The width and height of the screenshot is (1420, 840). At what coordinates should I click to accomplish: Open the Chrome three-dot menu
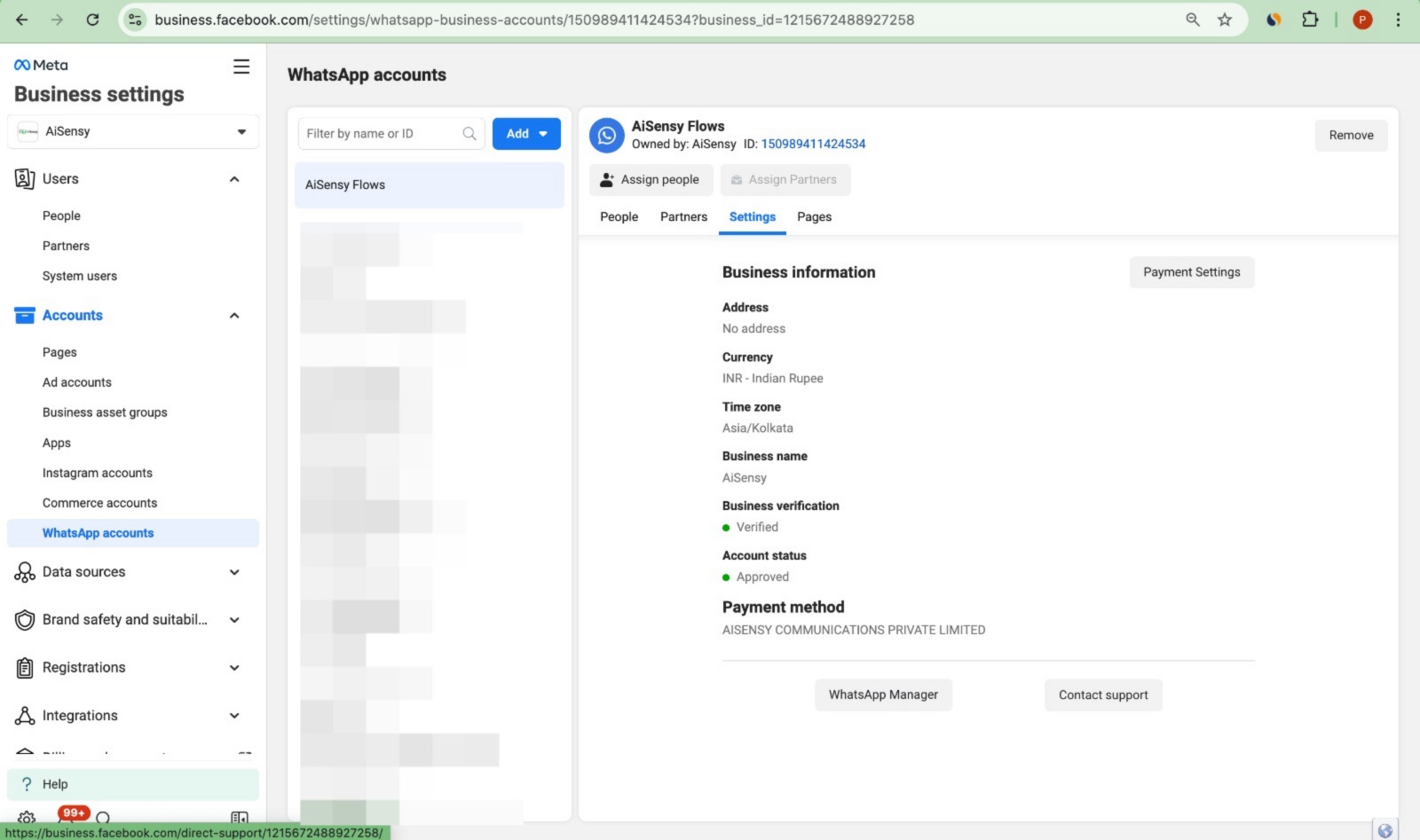(x=1398, y=20)
